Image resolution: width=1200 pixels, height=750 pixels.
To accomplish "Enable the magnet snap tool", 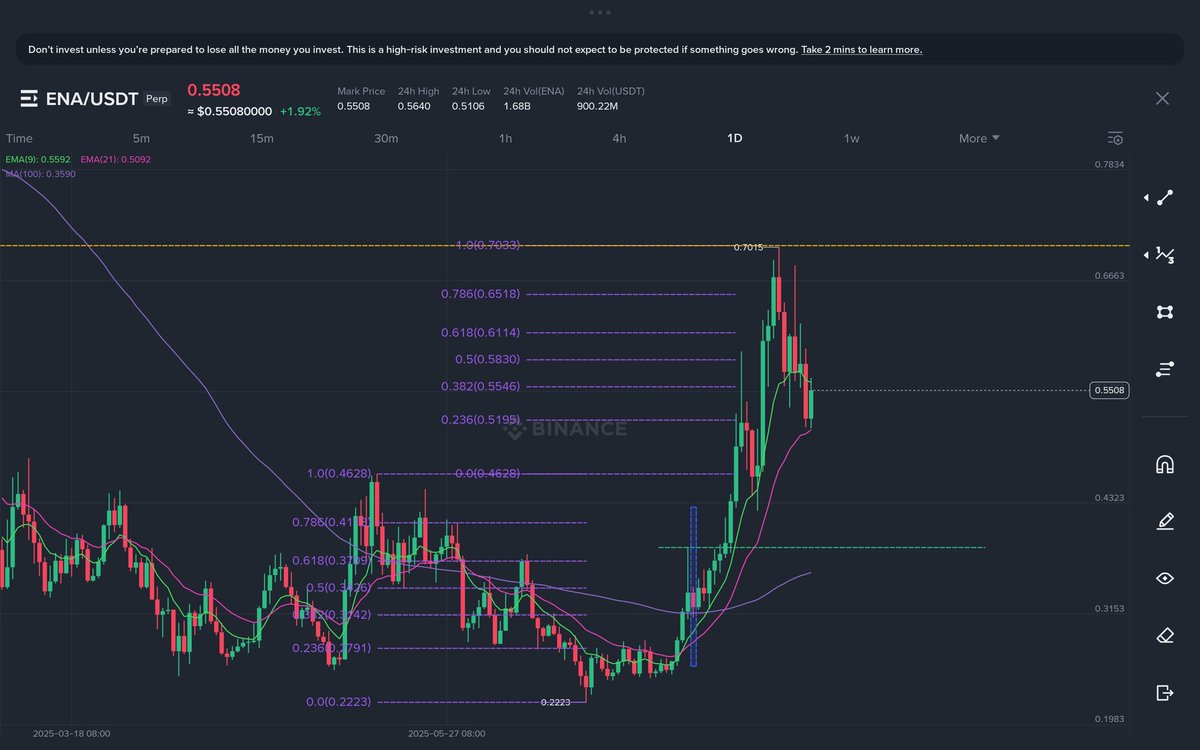I will (x=1164, y=464).
